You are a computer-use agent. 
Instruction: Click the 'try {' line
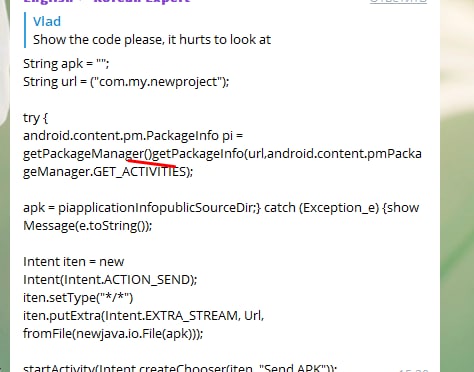36,118
